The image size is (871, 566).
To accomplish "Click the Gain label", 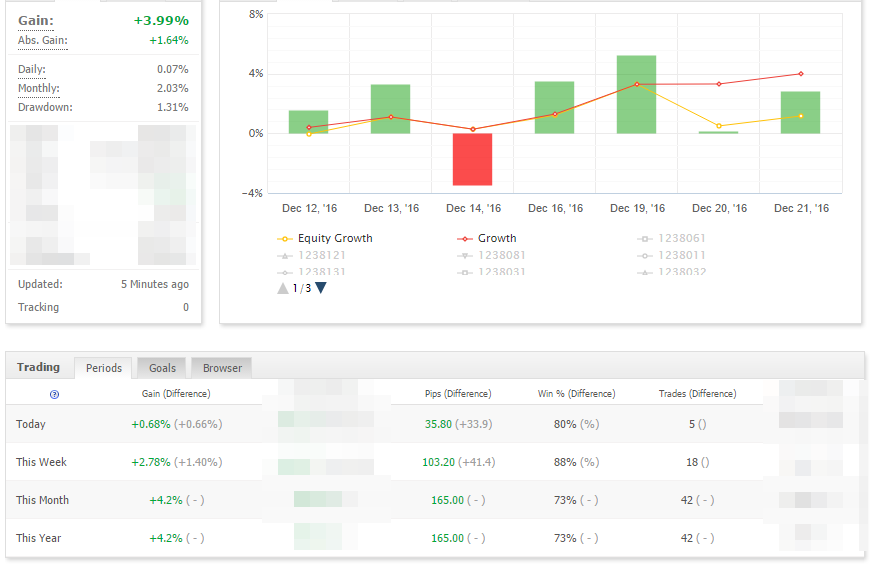I will [36, 21].
